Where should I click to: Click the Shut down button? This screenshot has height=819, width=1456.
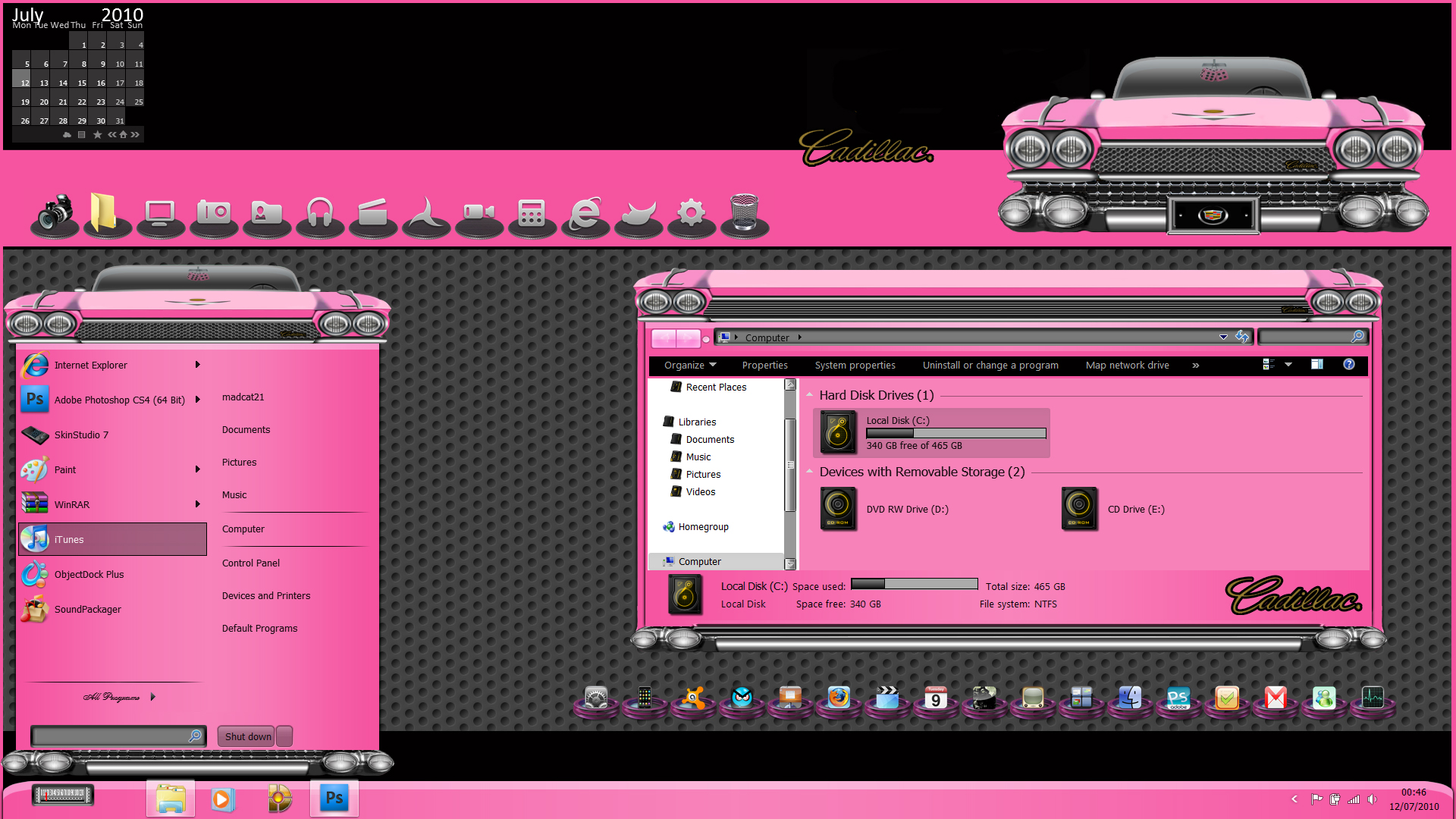pos(247,736)
